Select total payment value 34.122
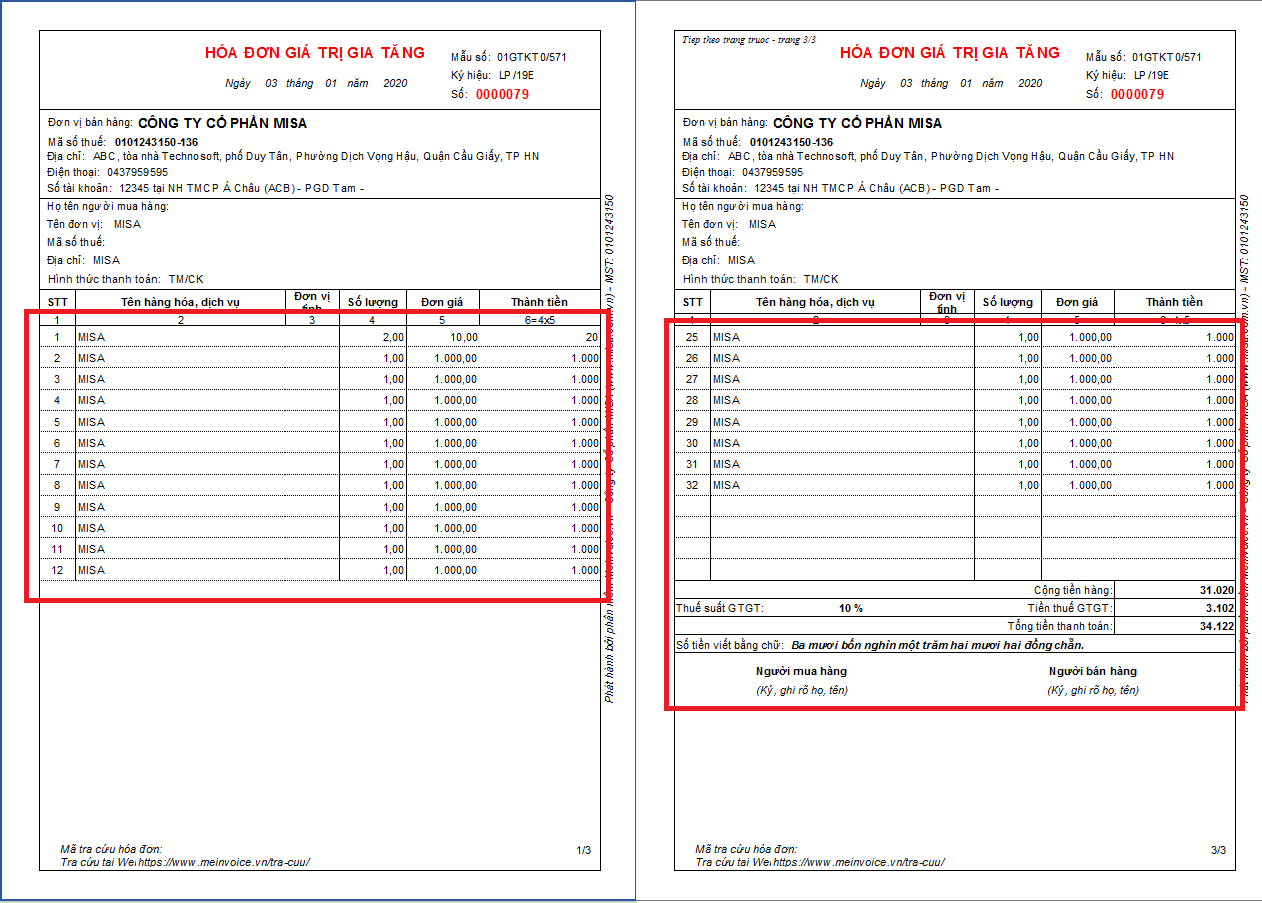Screen dimensions: 1262x903 (x=1217, y=626)
